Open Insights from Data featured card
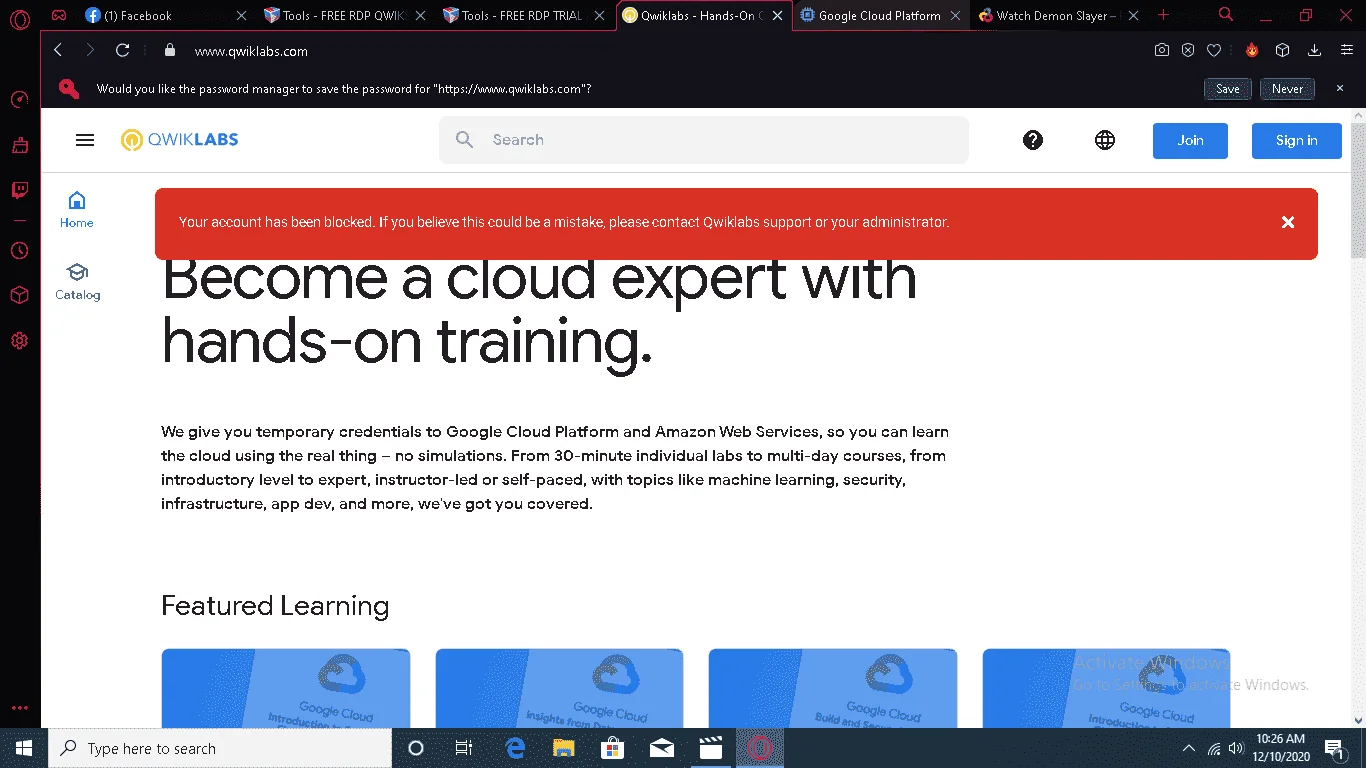 click(x=559, y=688)
